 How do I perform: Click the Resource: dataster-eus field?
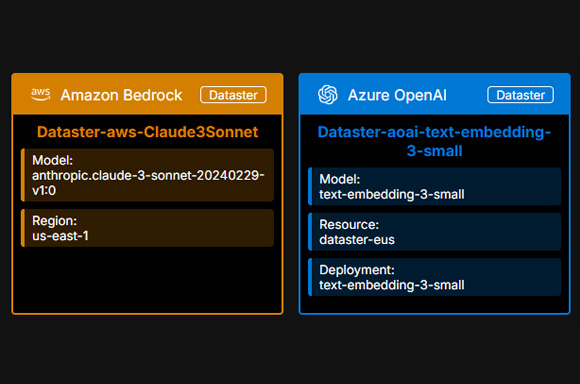click(435, 232)
